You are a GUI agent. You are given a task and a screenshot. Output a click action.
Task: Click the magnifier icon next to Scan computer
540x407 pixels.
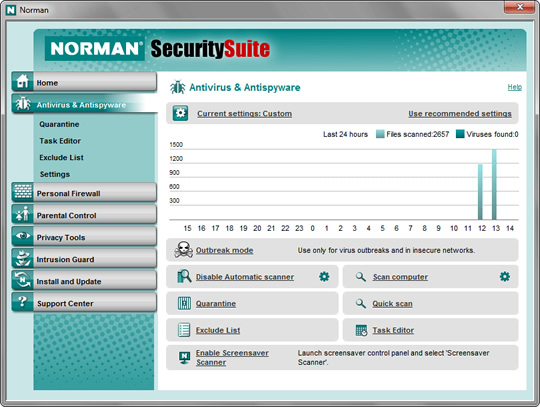tap(361, 276)
